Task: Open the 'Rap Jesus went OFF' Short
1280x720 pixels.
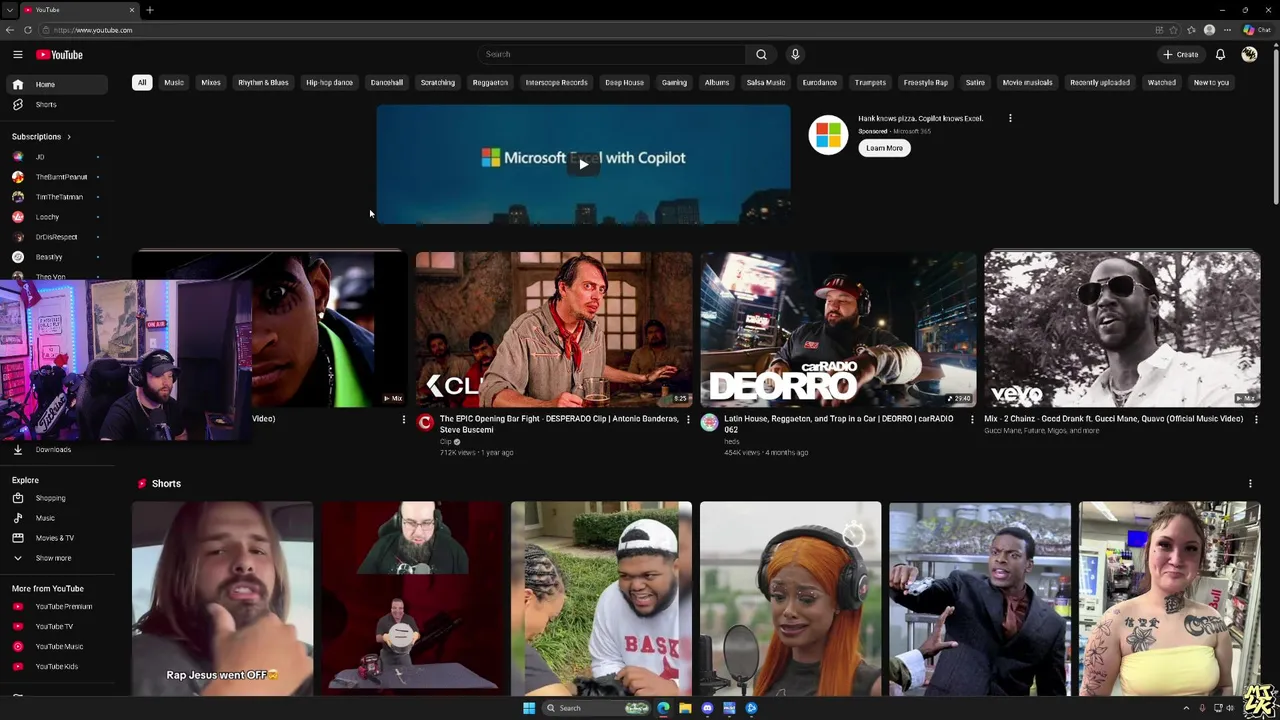Action: 222,598
